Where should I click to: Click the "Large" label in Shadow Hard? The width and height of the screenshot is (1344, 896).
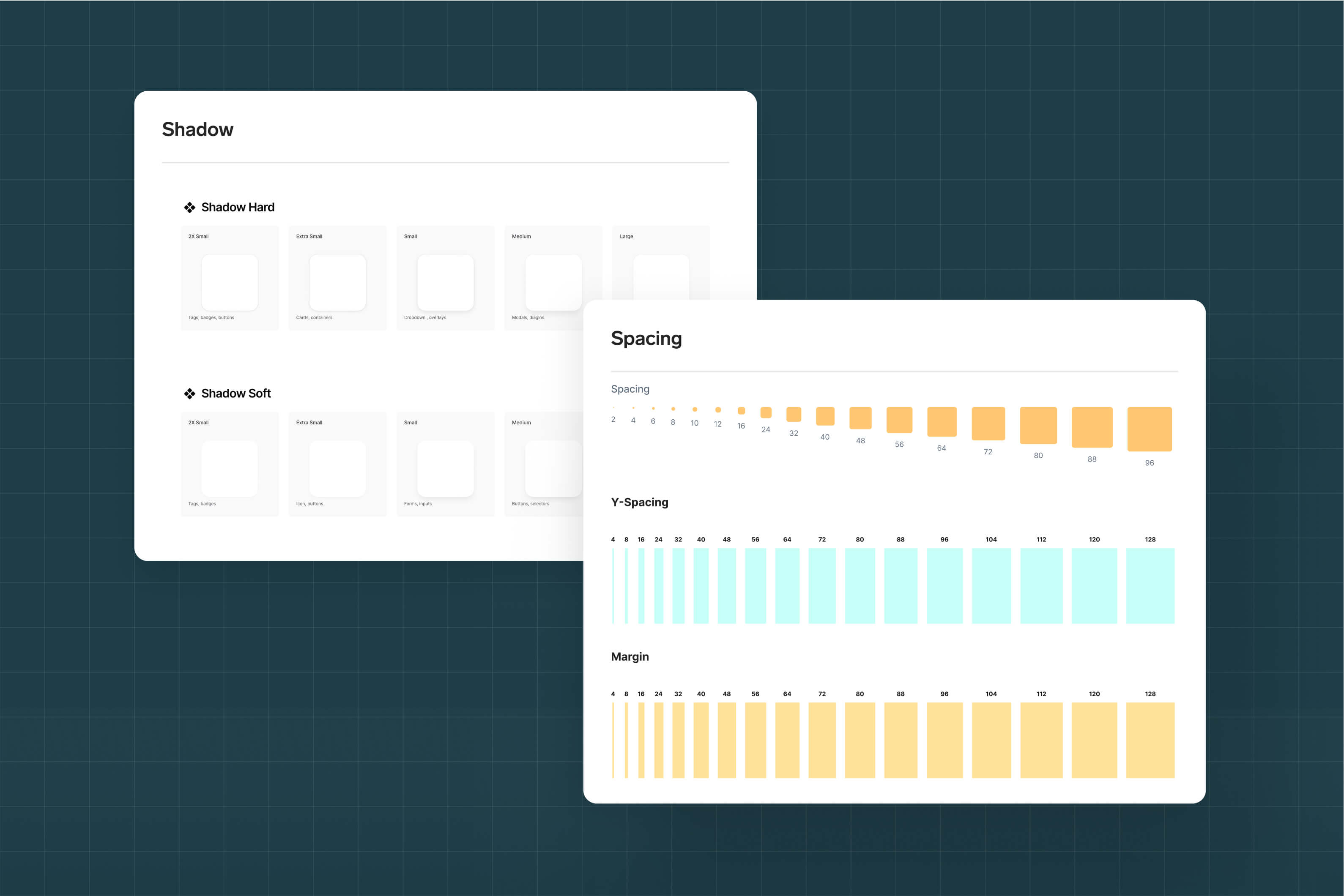[626, 237]
